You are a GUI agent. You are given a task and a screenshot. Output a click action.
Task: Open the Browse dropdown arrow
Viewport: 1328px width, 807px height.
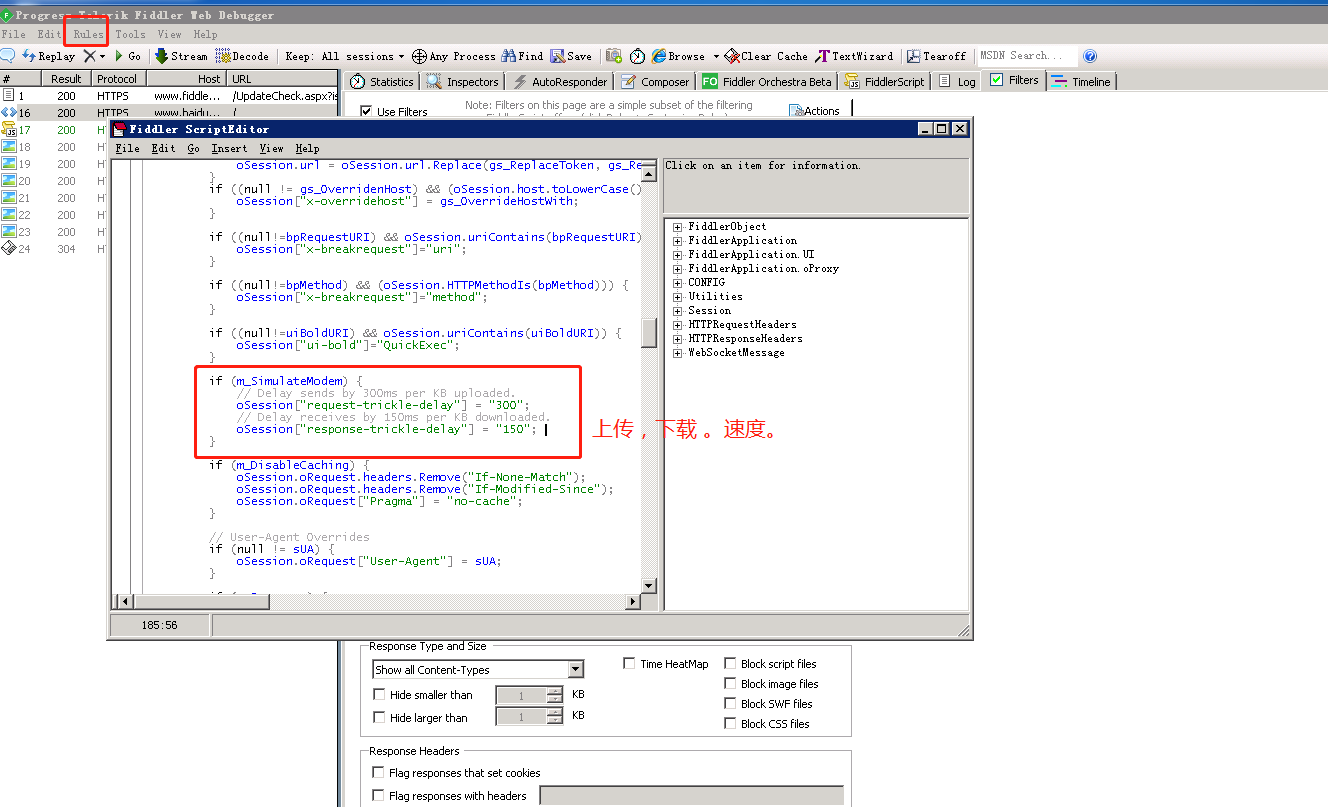(x=716, y=57)
